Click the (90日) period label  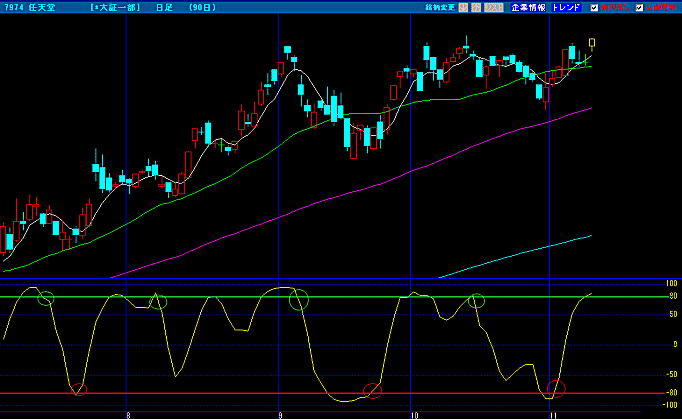coord(202,7)
